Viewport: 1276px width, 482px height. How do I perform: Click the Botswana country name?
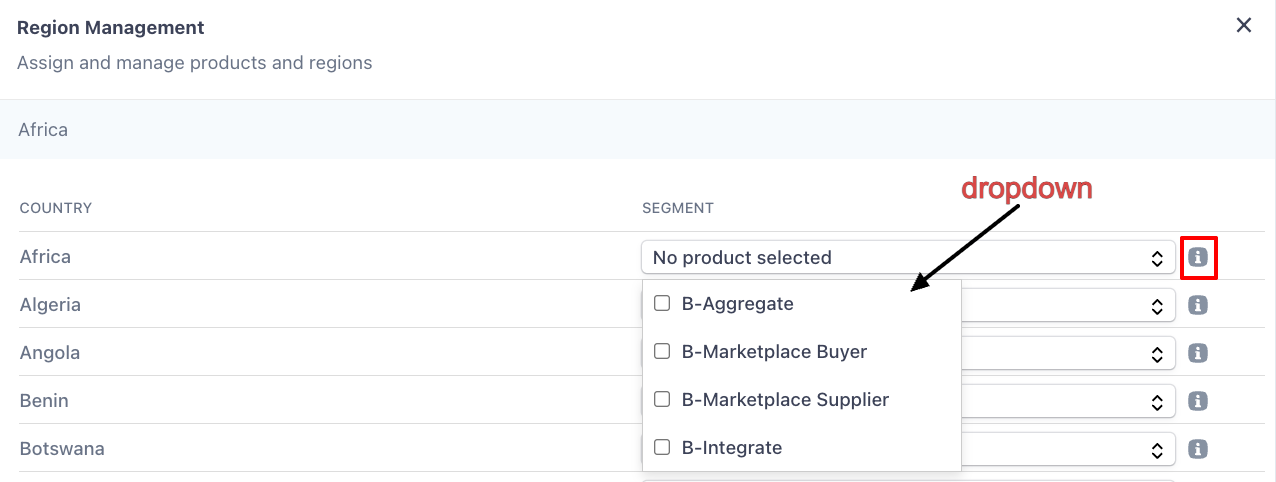click(x=62, y=449)
